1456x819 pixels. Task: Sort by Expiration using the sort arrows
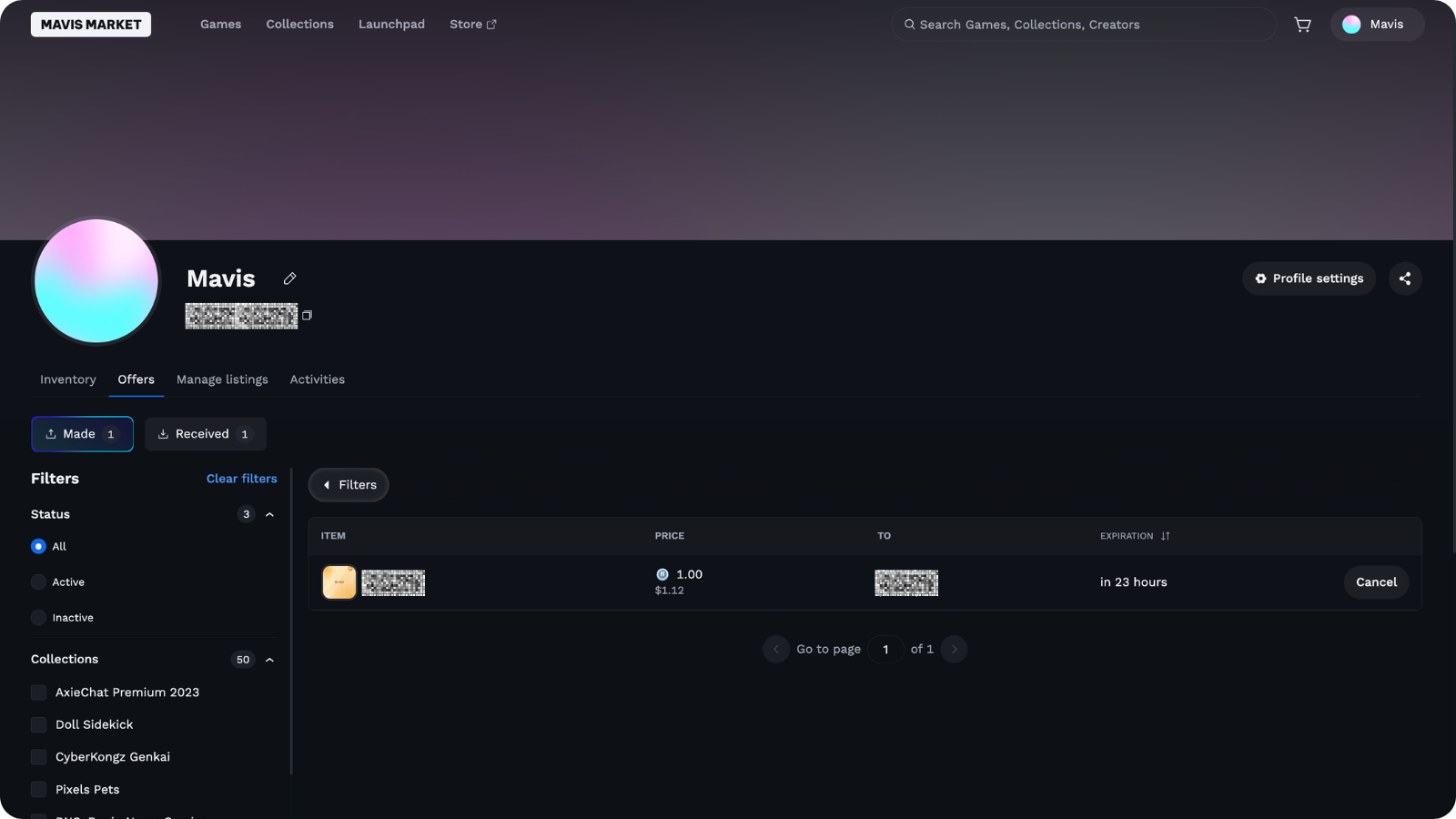pyautogui.click(x=1165, y=536)
